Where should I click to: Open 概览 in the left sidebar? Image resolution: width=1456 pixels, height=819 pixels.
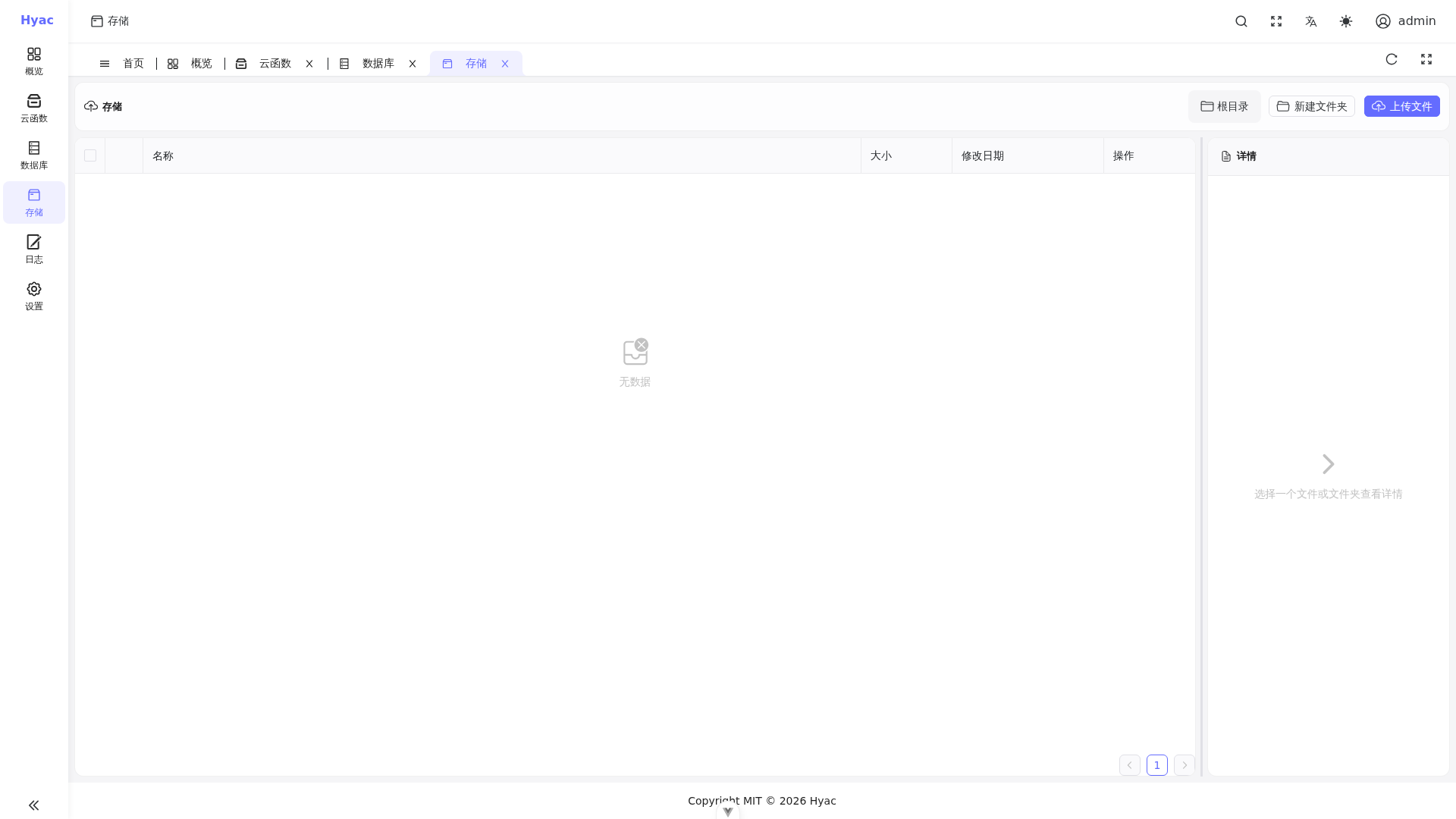pyautogui.click(x=34, y=61)
